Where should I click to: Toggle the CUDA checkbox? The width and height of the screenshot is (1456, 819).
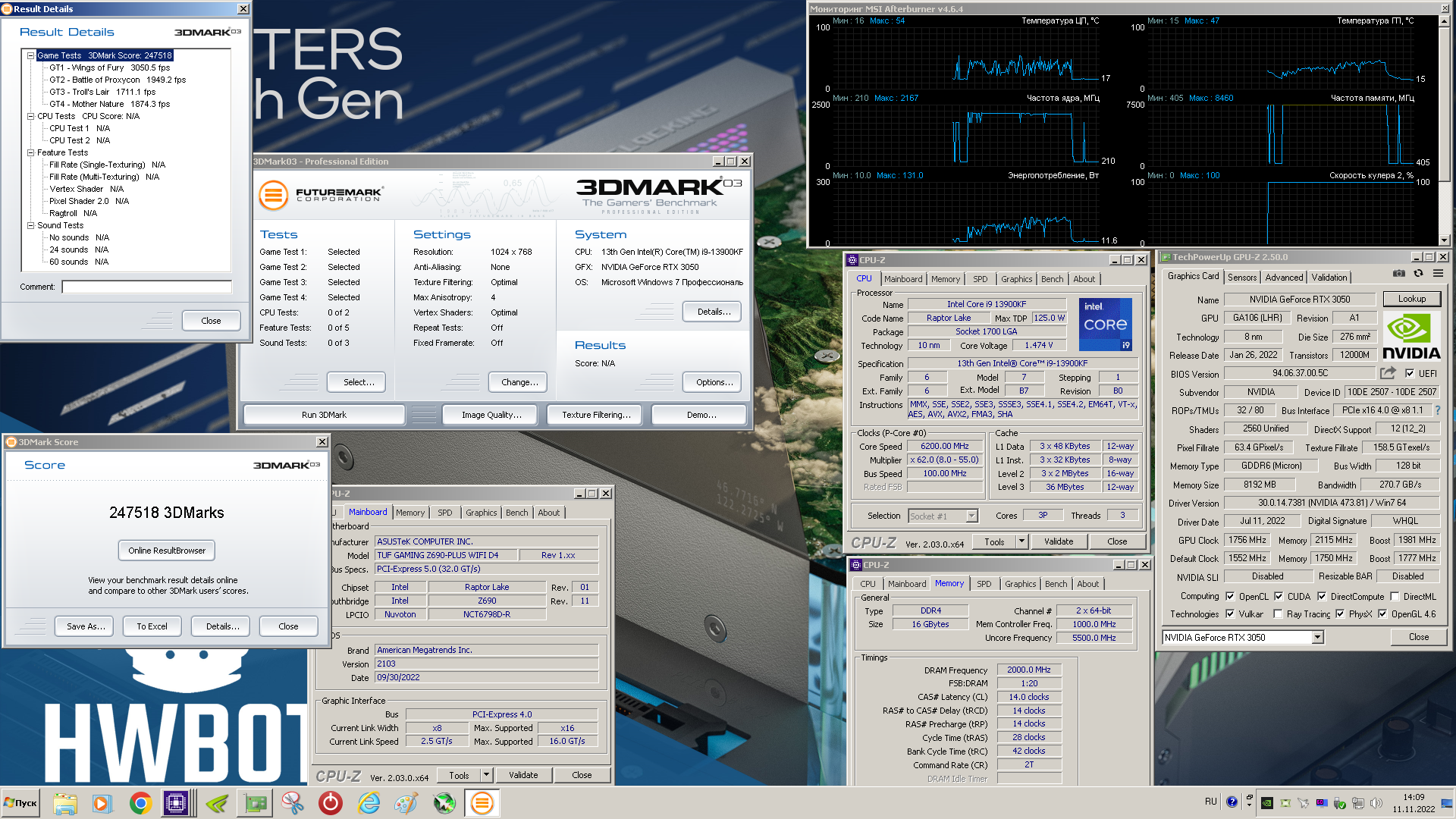[x=1279, y=596]
